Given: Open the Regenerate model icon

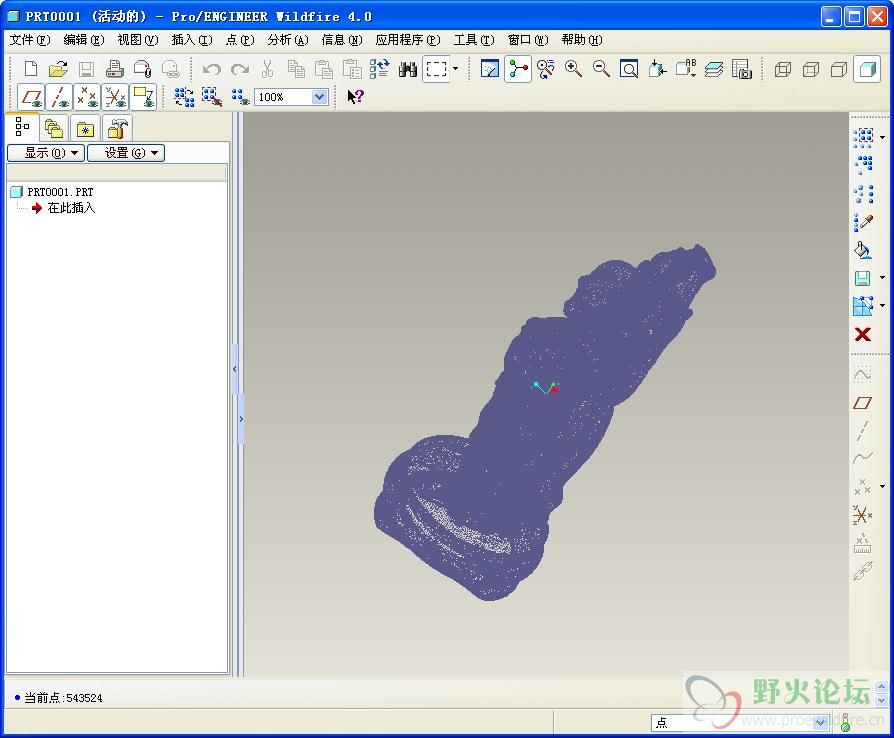Looking at the screenshot, I should pos(380,69).
